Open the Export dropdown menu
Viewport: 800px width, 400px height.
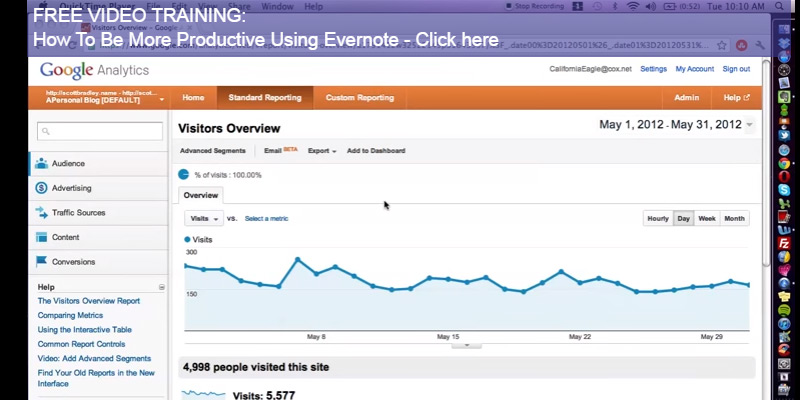pyautogui.click(x=322, y=151)
